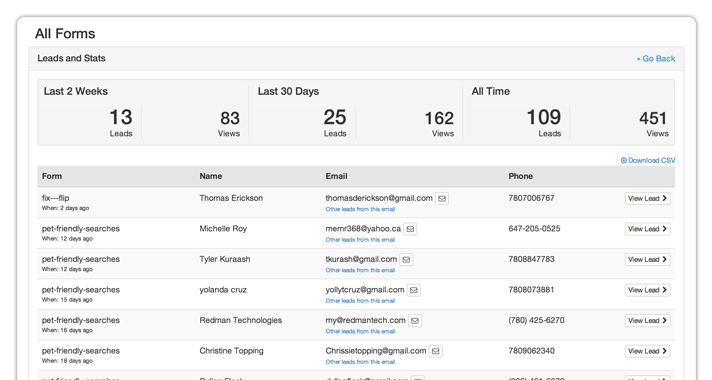Viewport: 712px width, 380px height.
Task: Click the 109 Leads All Time stat
Action: coord(544,123)
